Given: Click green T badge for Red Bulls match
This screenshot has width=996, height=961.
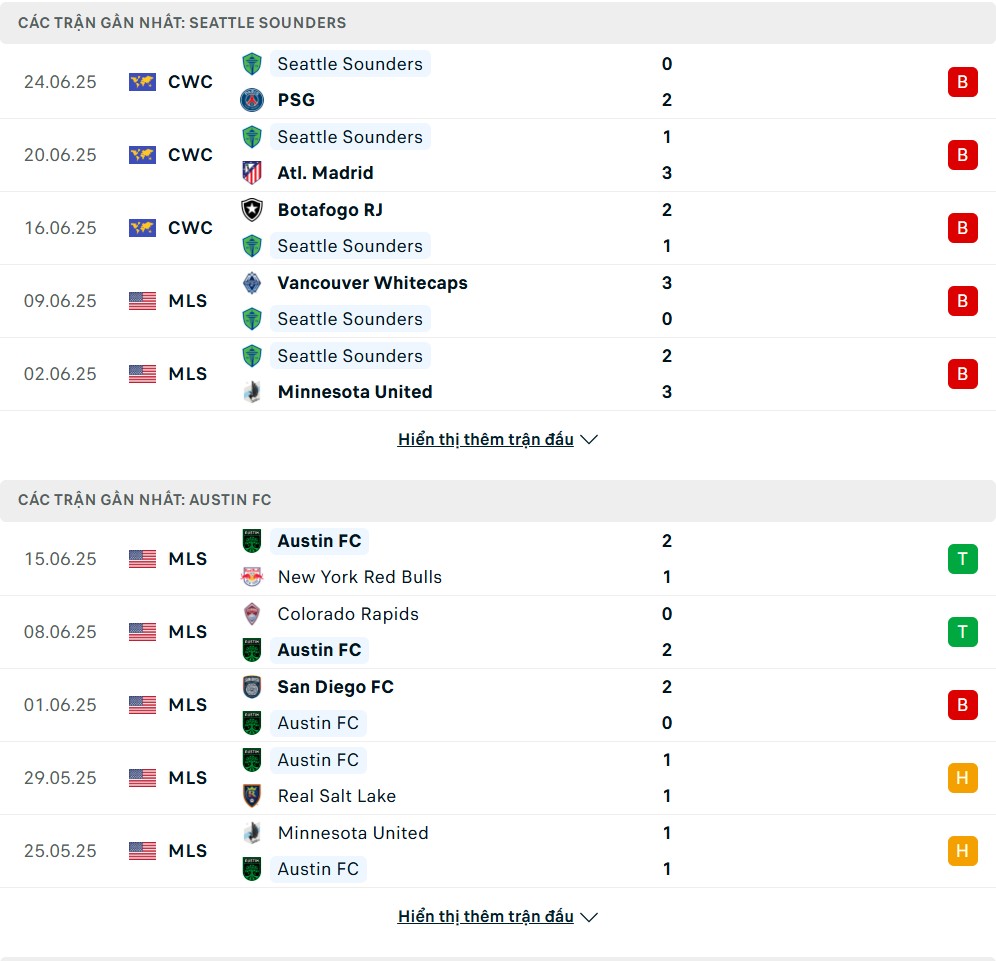Looking at the screenshot, I should [962, 559].
